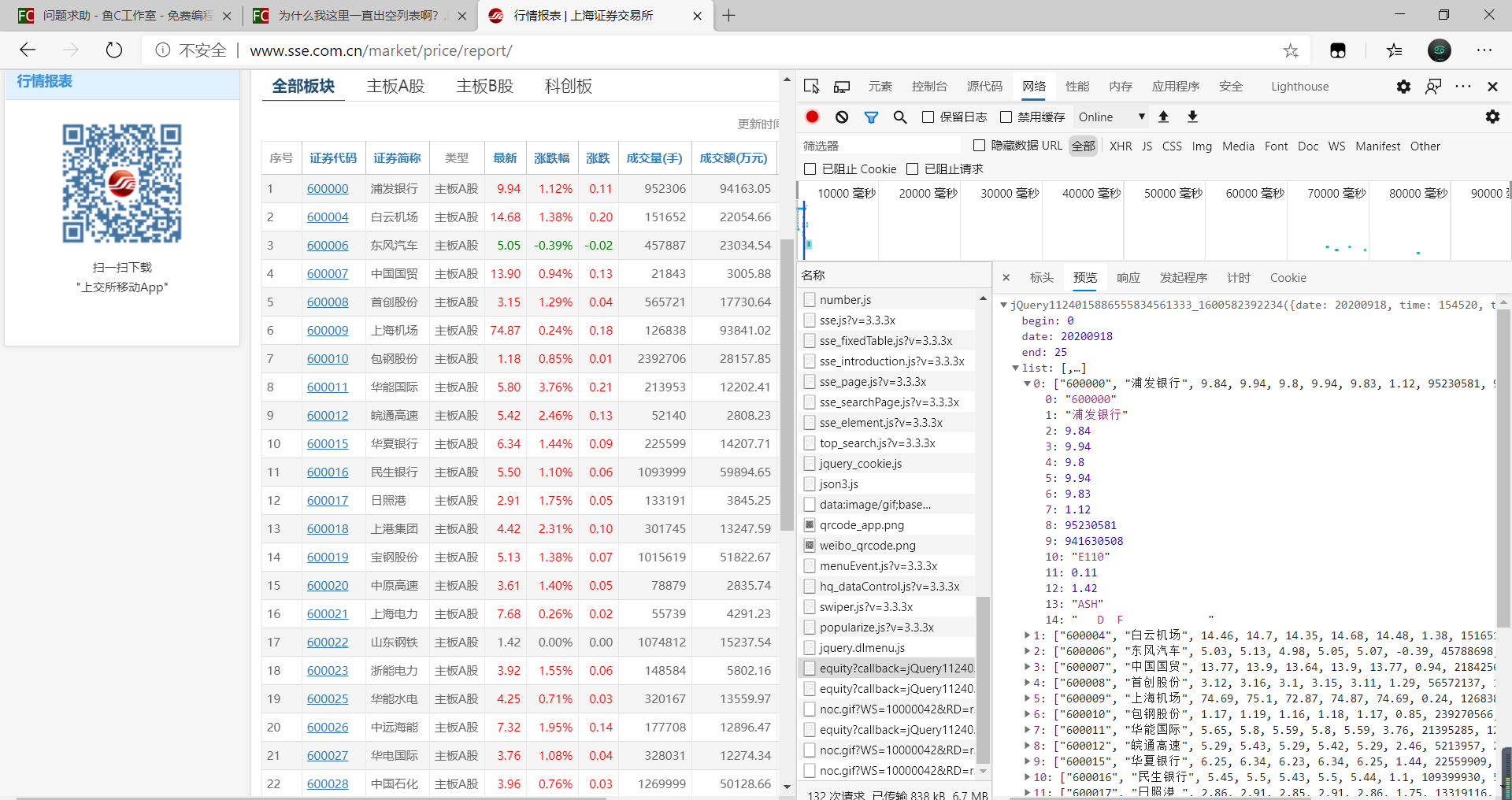
Task: Open stock code link 600028
Action: (x=328, y=784)
